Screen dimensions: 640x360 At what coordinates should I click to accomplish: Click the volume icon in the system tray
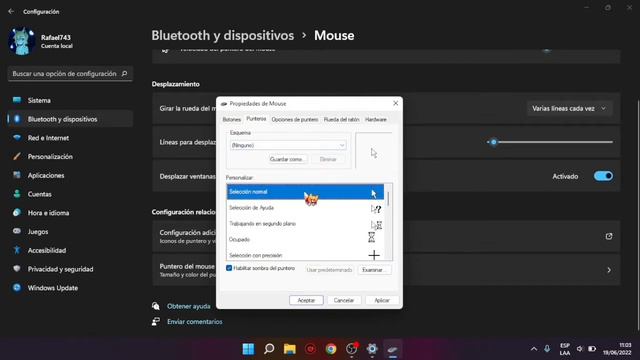pos(580,349)
